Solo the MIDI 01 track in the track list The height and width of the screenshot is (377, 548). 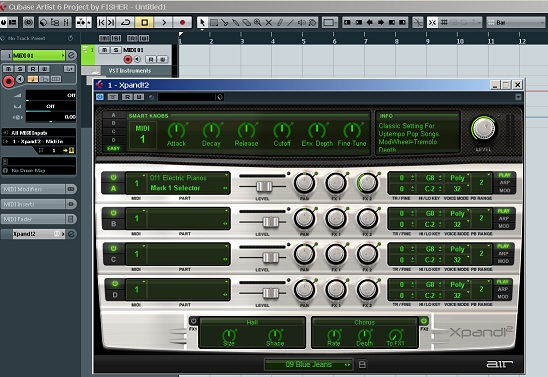click(x=115, y=50)
